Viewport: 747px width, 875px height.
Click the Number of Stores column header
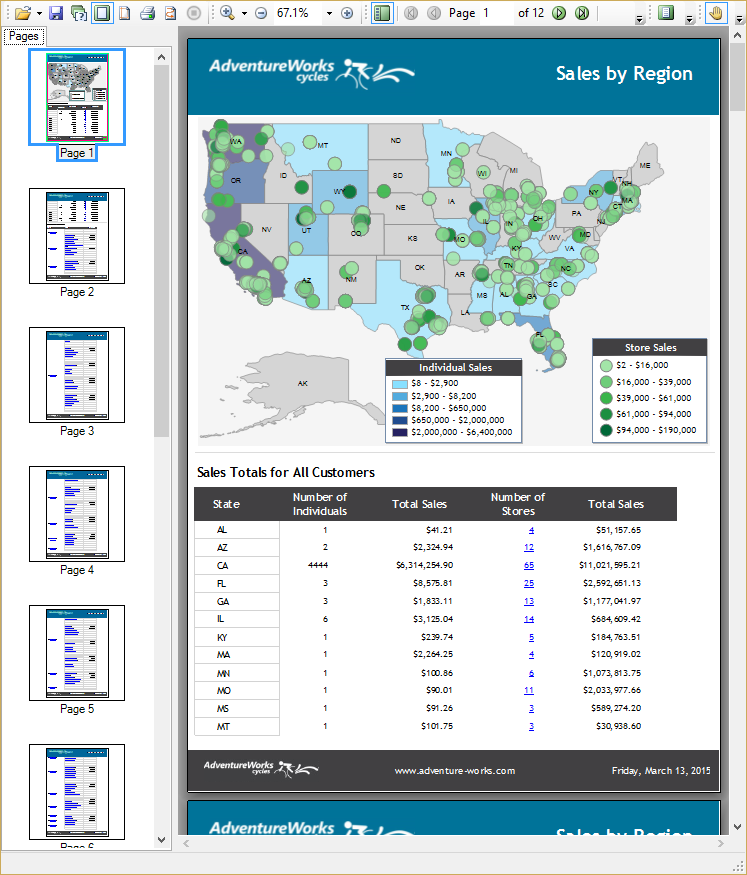coord(518,504)
